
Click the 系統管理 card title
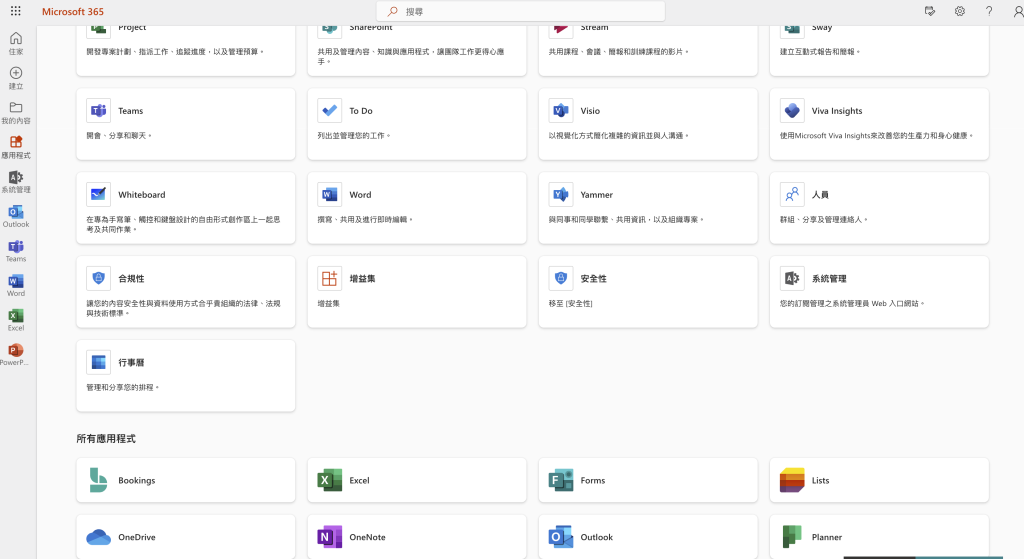click(829, 279)
